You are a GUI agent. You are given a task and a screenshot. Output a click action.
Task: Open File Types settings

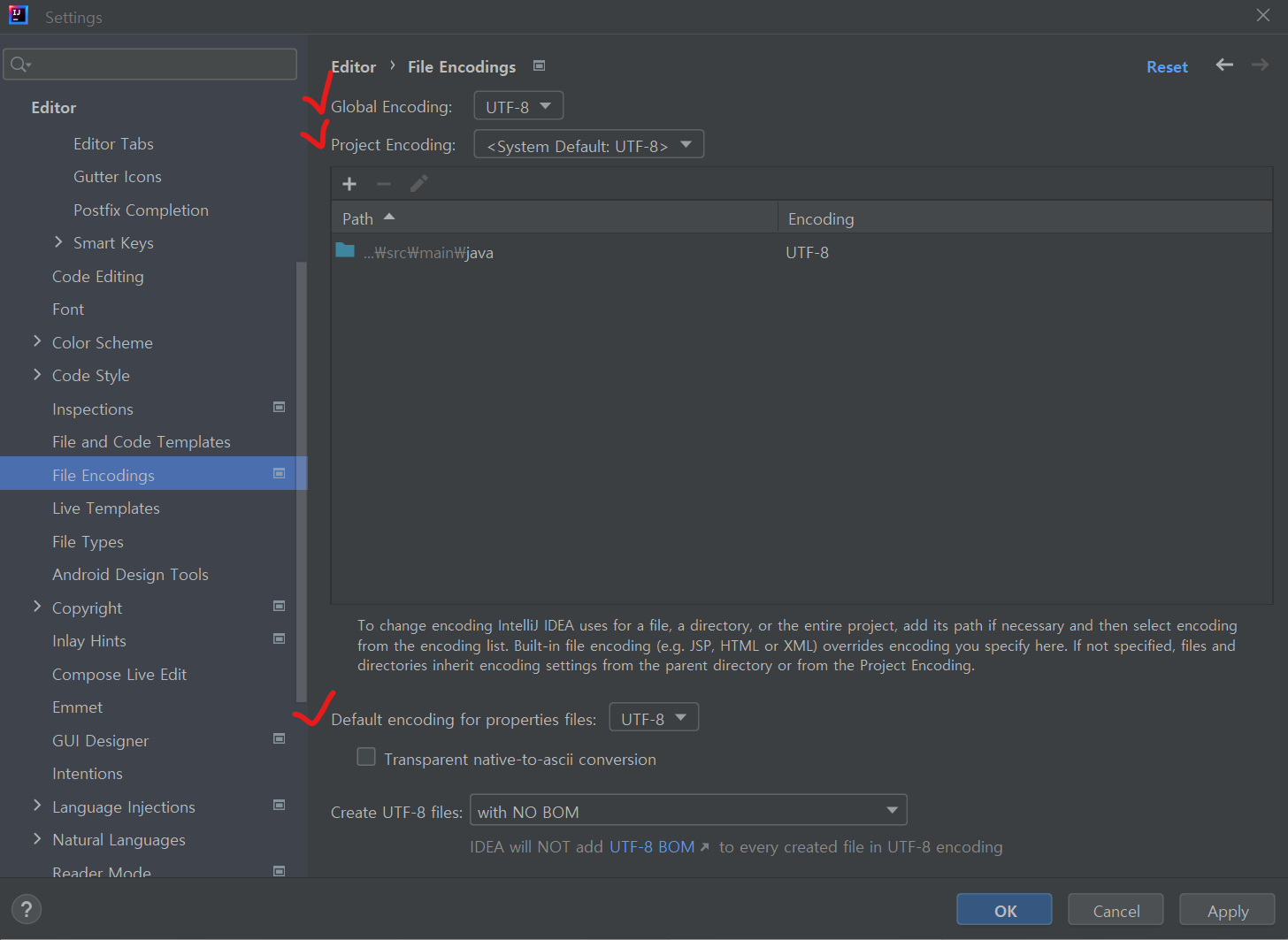(88, 541)
